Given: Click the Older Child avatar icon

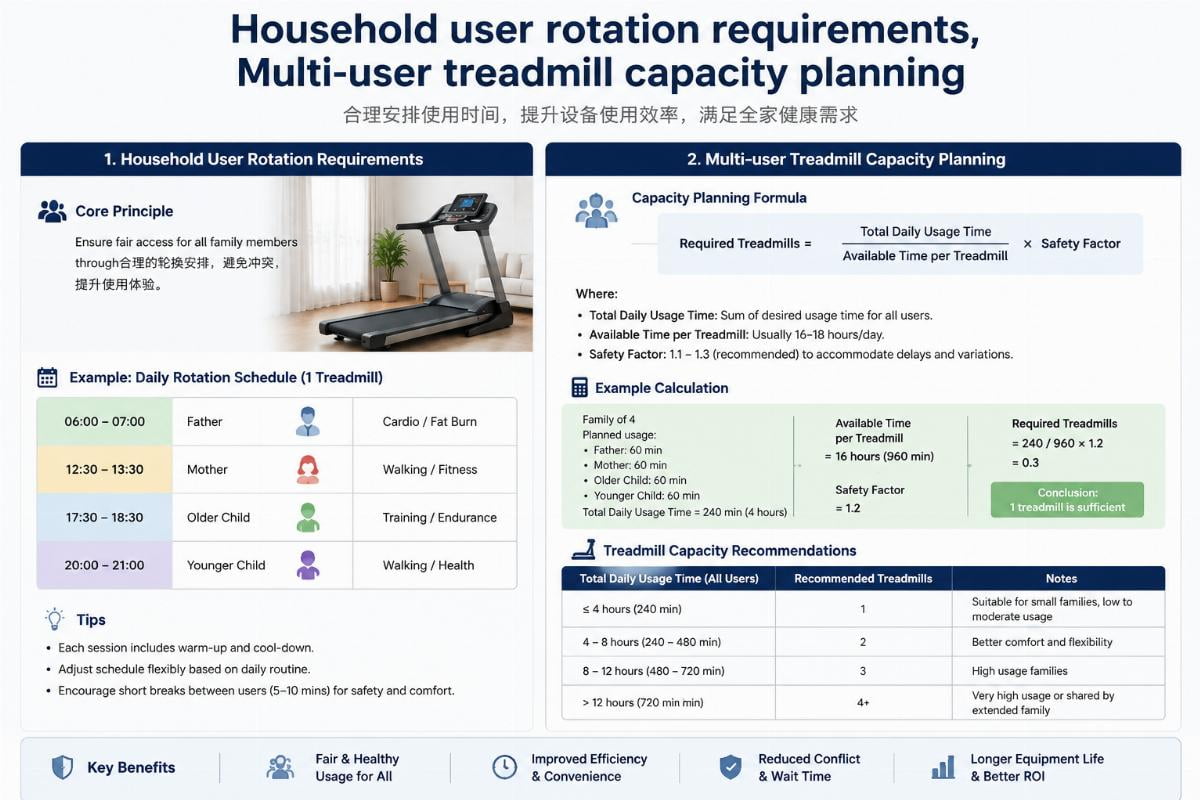Looking at the screenshot, I should point(308,517).
